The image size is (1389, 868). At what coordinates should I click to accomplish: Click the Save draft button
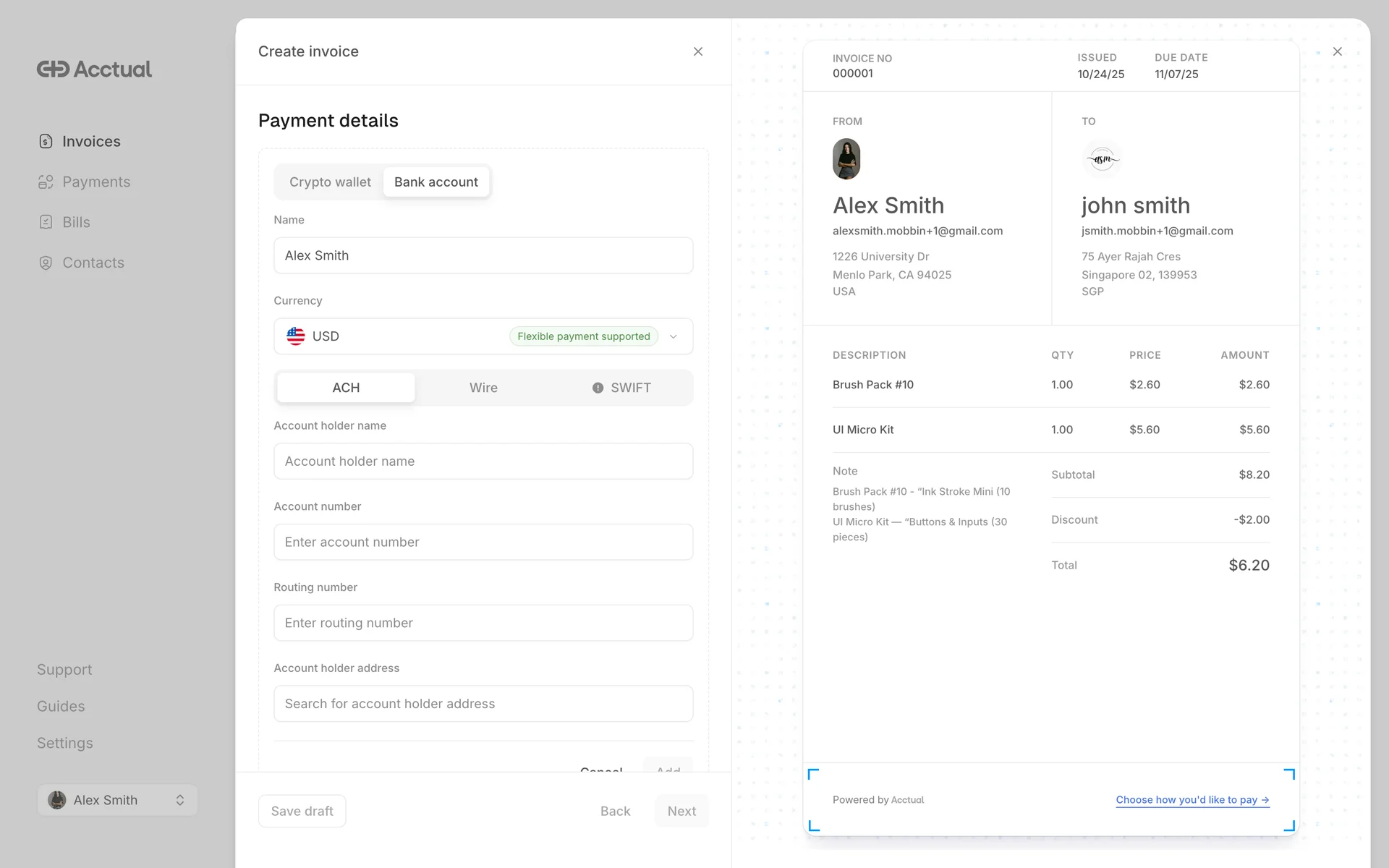click(302, 811)
